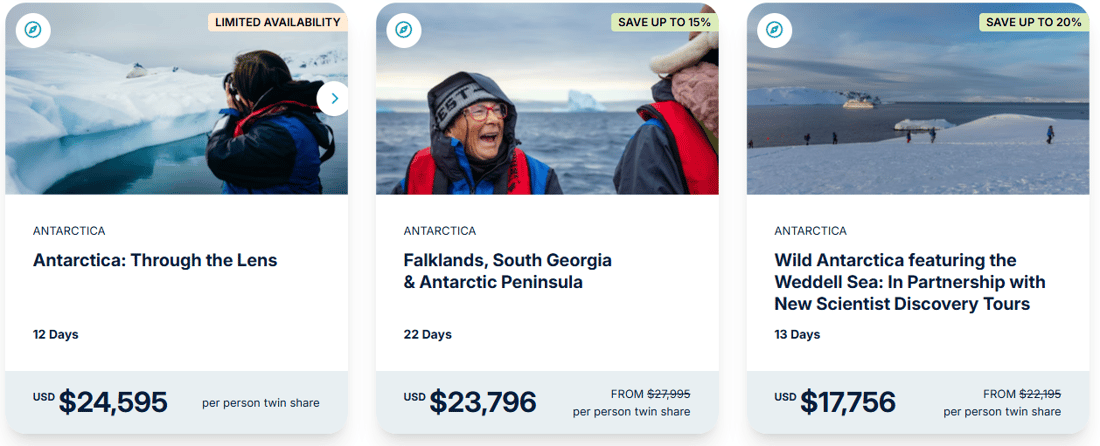Image resolution: width=1100 pixels, height=446 pixels.
Task: Click compass icon on Falklands trip card
Action: pos(403,30)
